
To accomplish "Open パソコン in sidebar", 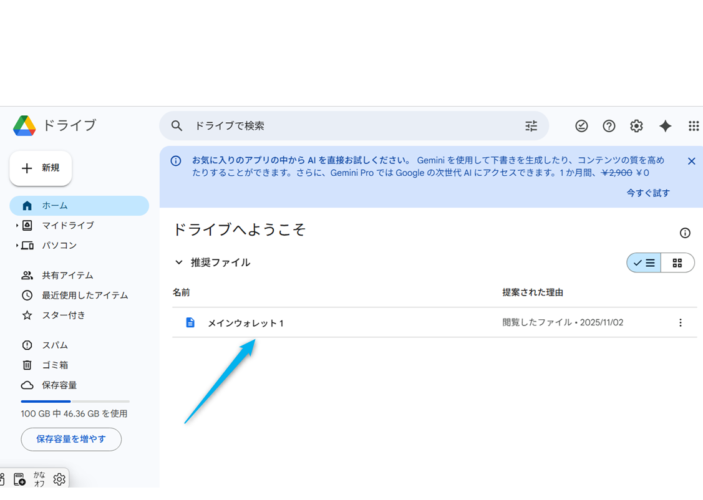I will coord(59,245).
